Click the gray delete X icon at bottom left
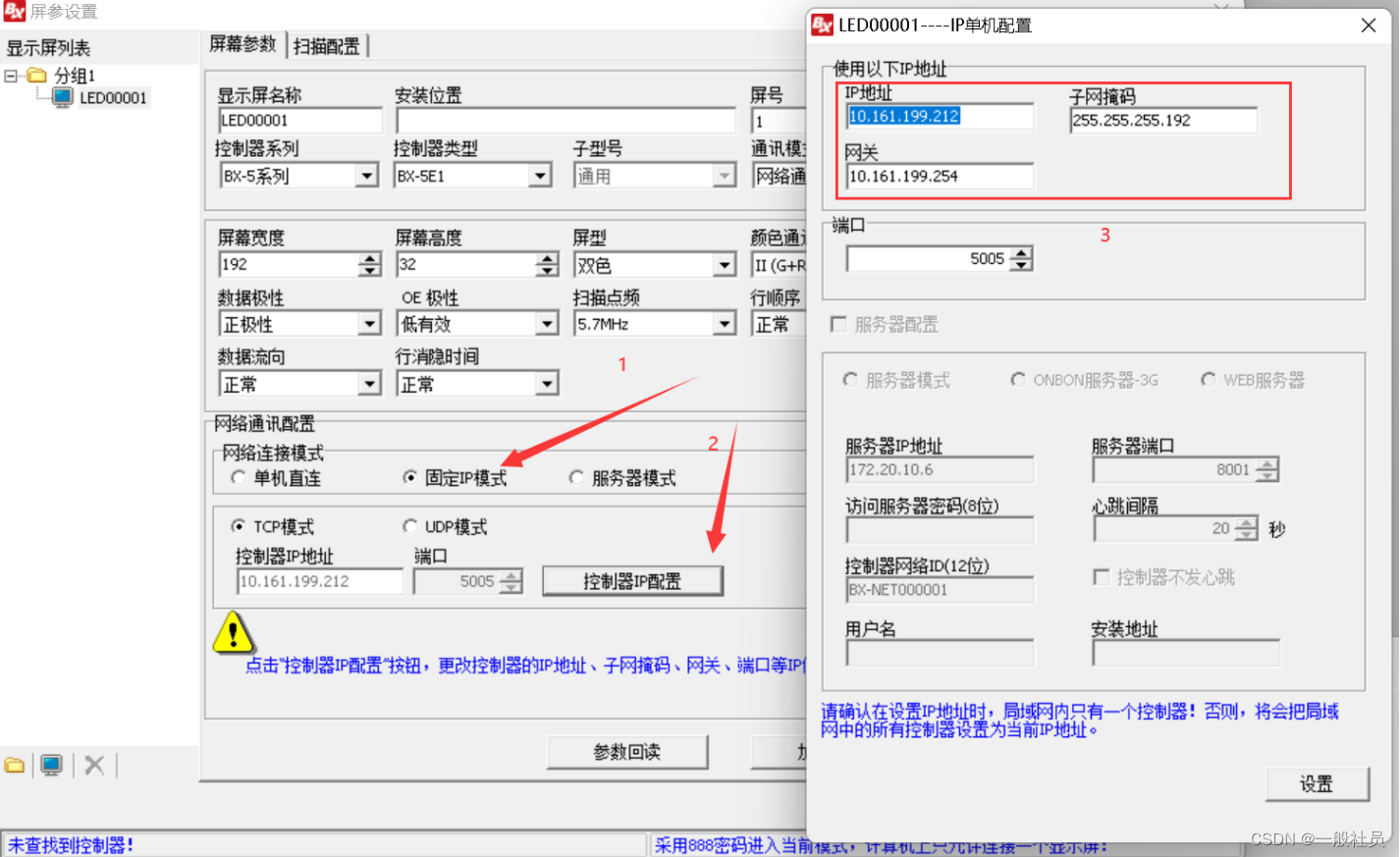 [94, 765]
